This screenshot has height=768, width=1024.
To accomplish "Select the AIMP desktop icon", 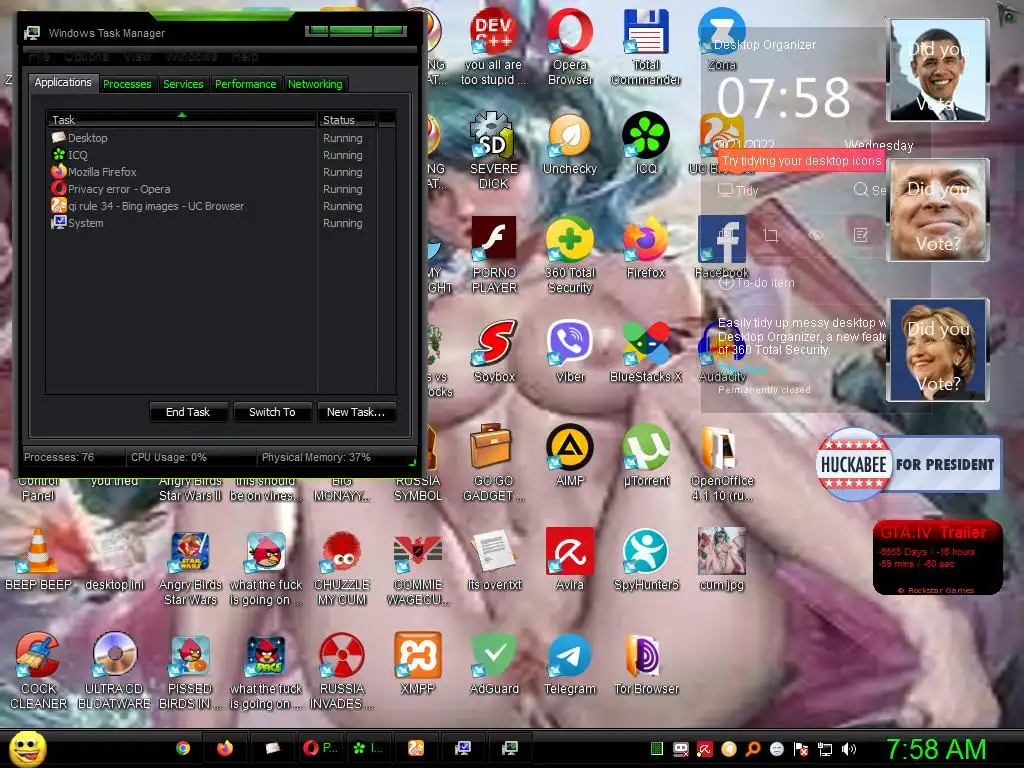I will (x=570, y=455).
